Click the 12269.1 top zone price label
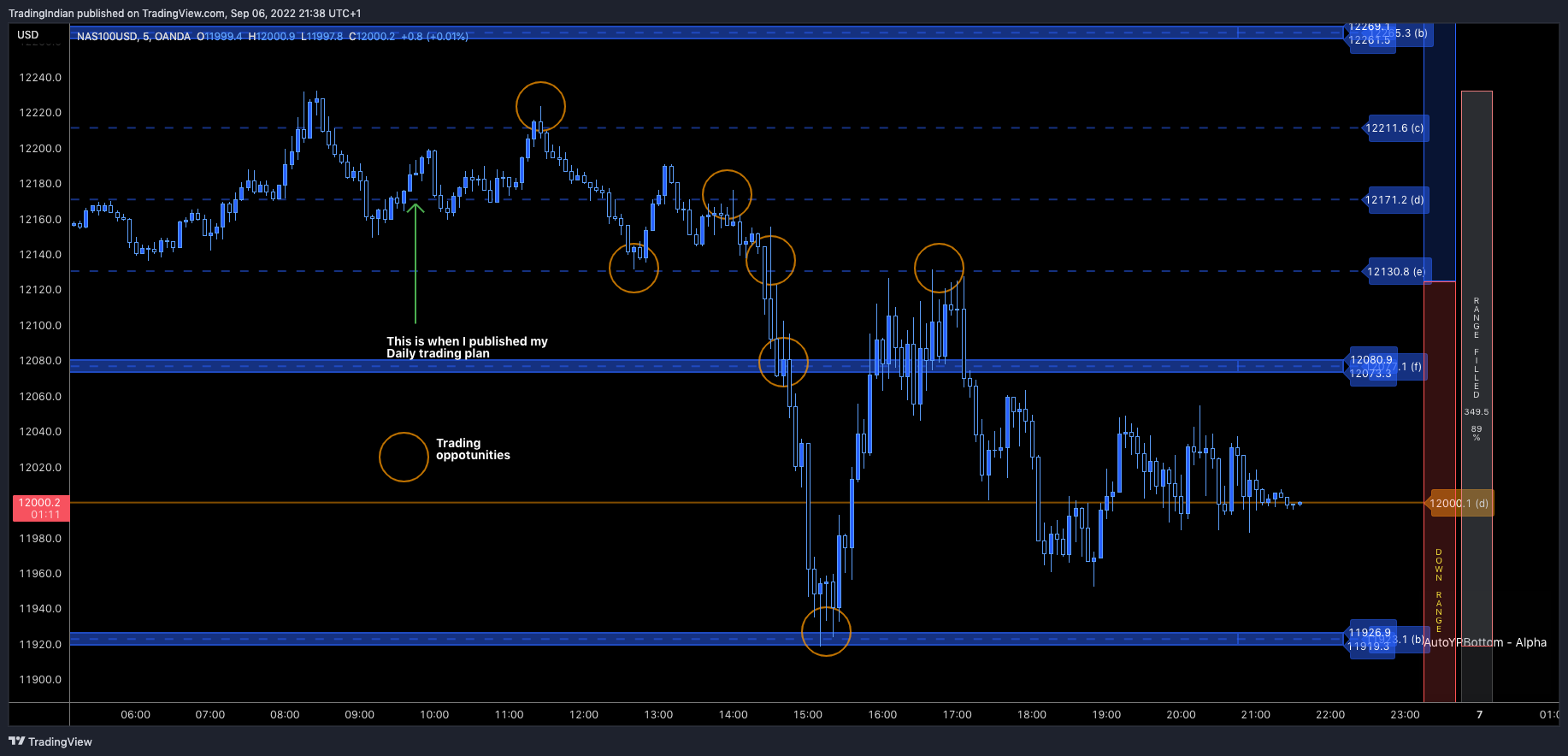This screenshot has width=1568, height=756. pos(1370,27)
